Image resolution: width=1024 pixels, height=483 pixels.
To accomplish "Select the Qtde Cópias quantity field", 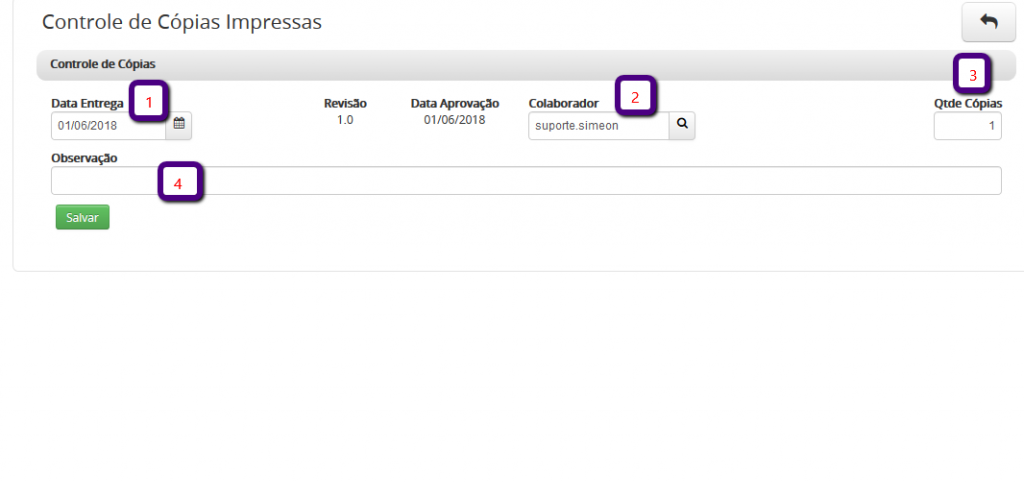I will click(967, 126).
